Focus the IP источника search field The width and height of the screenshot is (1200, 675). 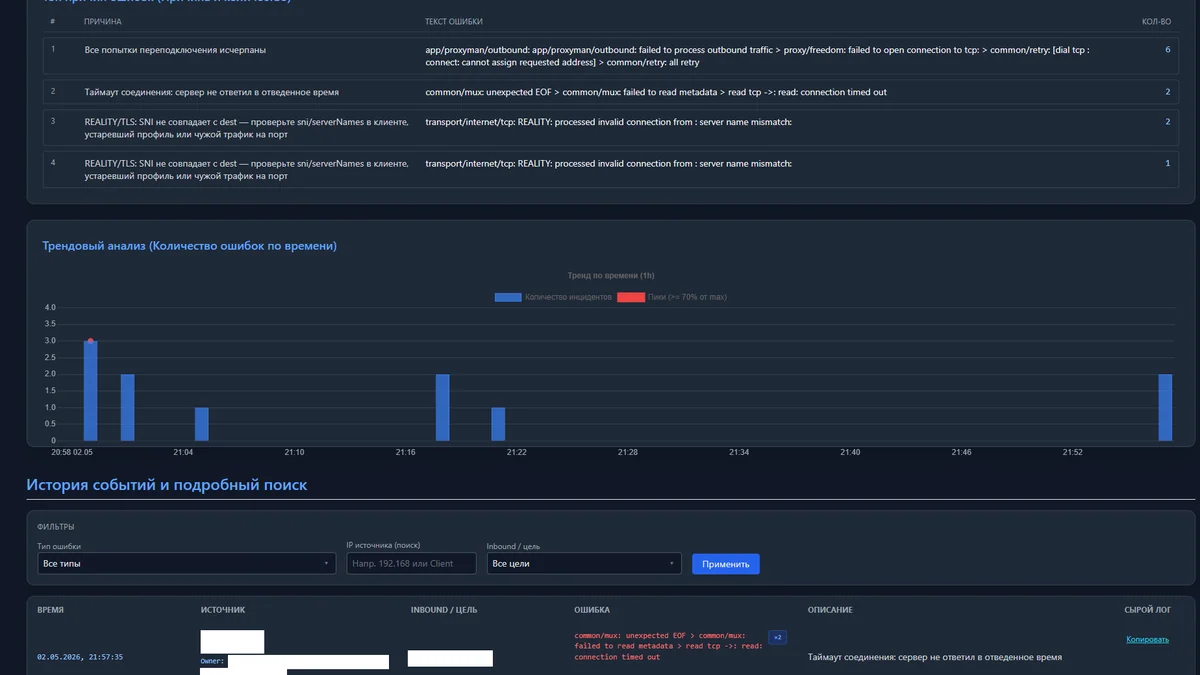(411, 563)
